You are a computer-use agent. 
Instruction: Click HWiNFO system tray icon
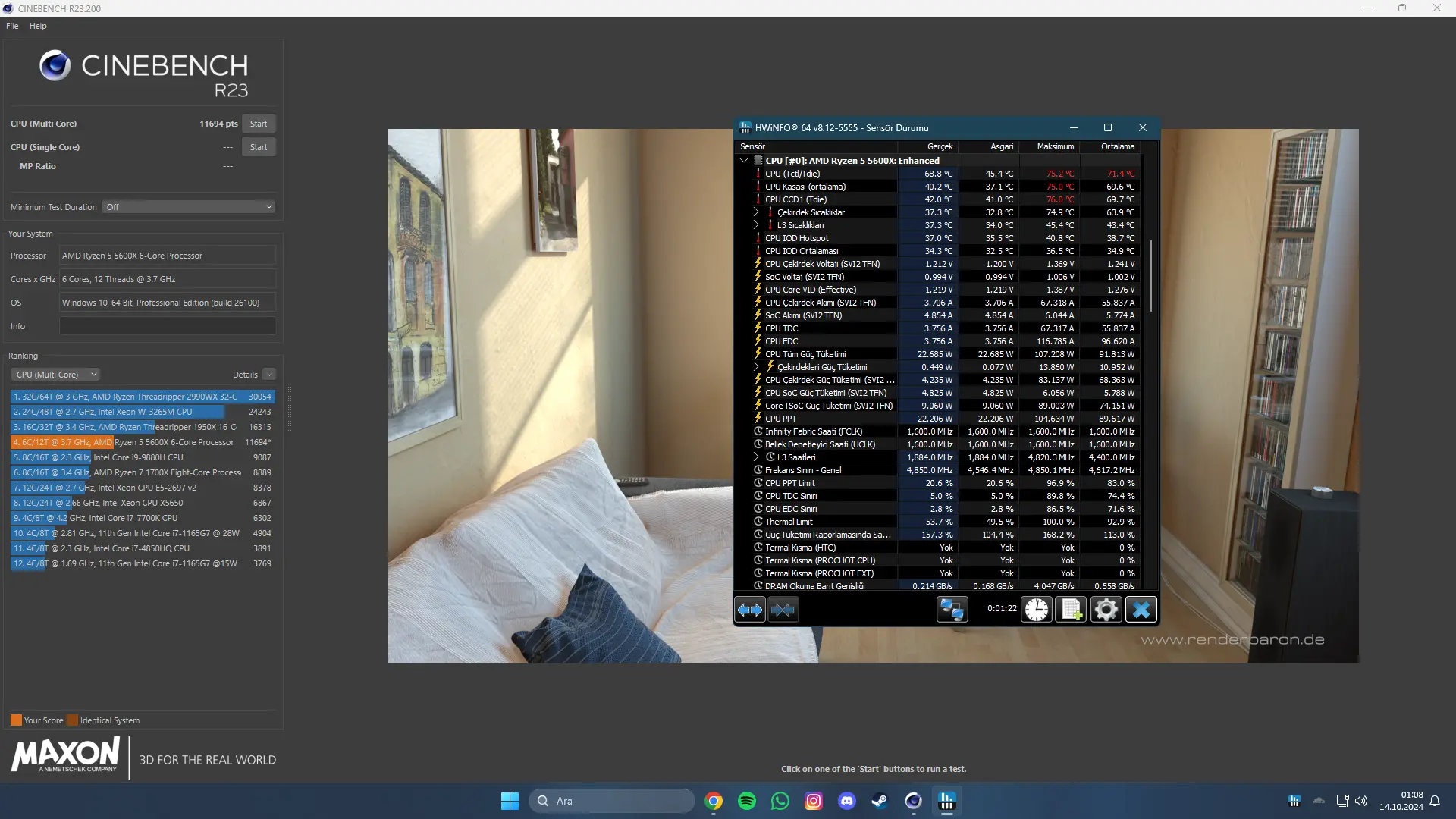(1294, 801)
